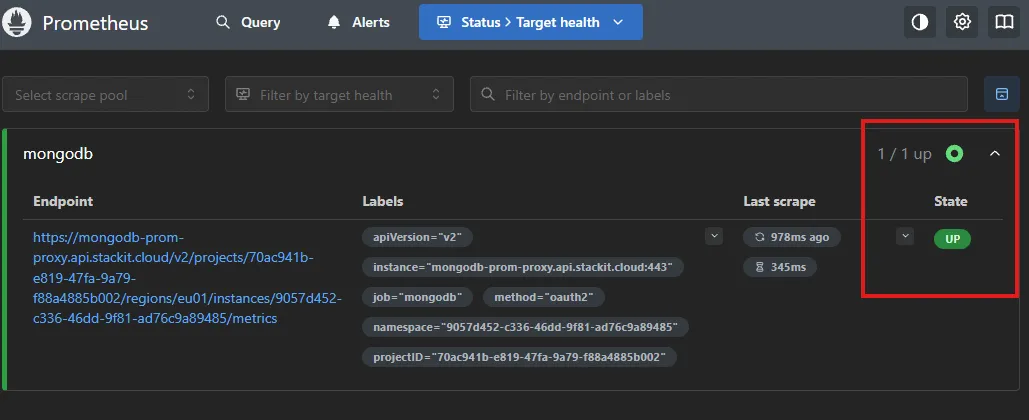This screenshot has height=420, width=1029.
Task: Collapse the mongodb scrape pool
Action: point(995,154)
